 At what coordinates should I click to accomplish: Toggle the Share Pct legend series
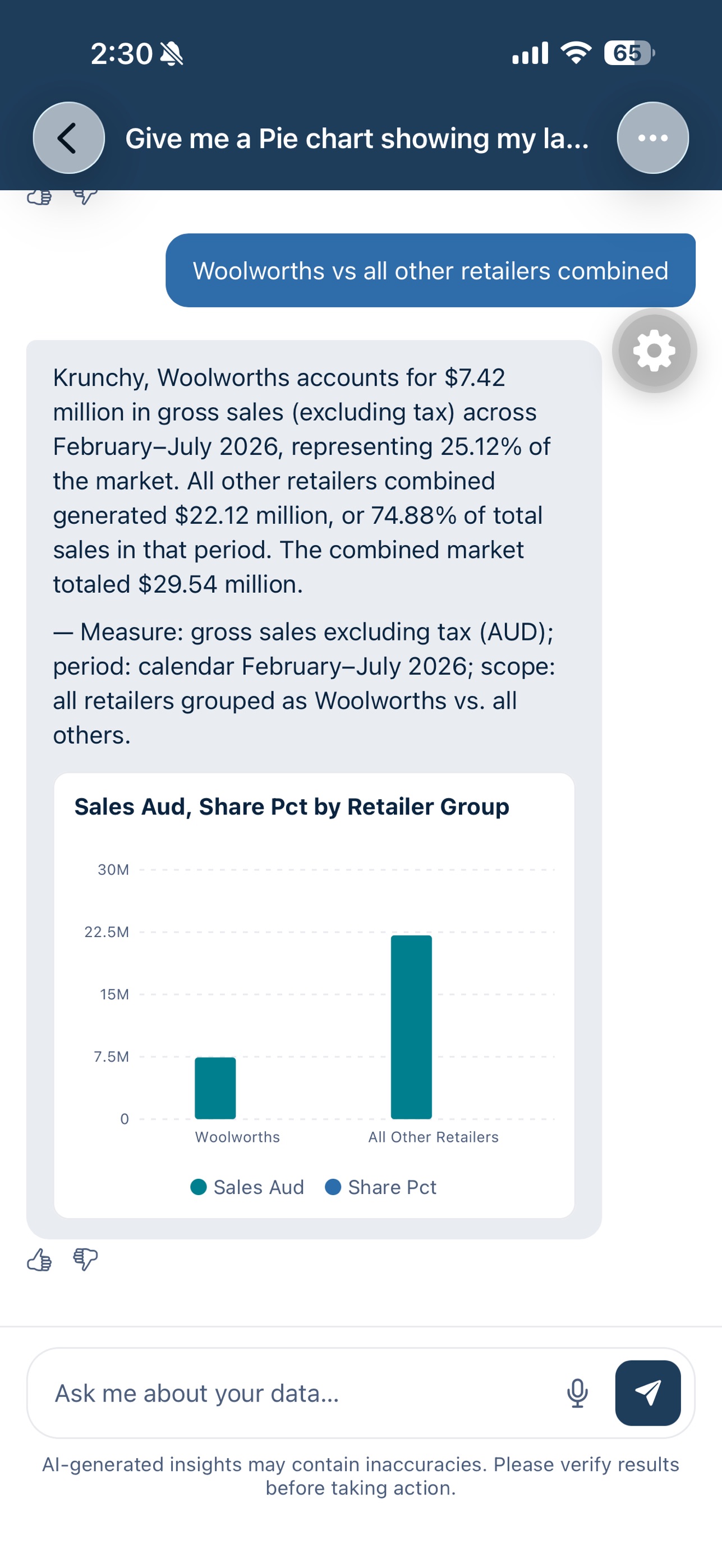pos(381,1187)
